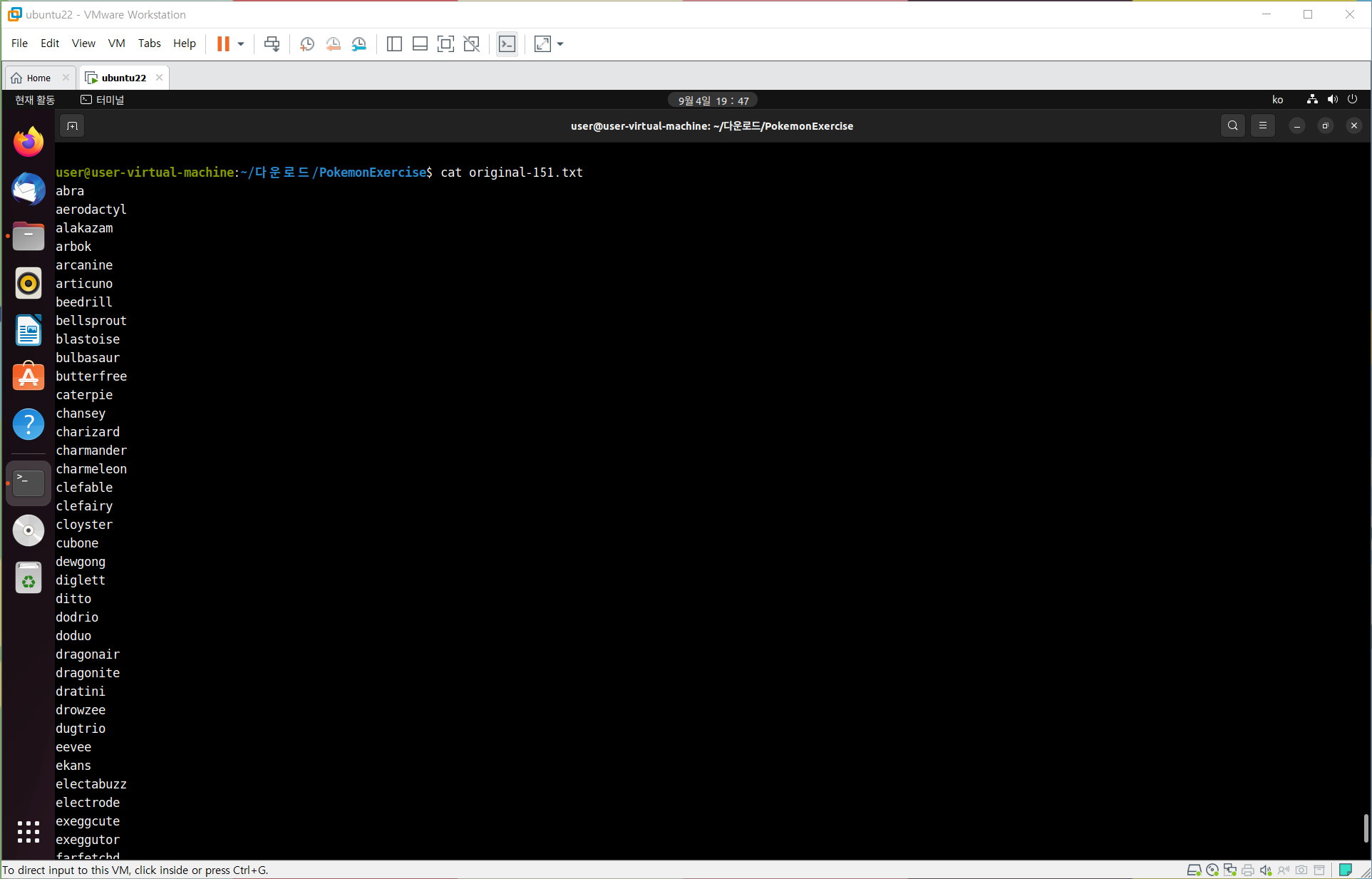Click Send Ctrl+Alt+Del toolbar icon

click(x=272, y=44)
